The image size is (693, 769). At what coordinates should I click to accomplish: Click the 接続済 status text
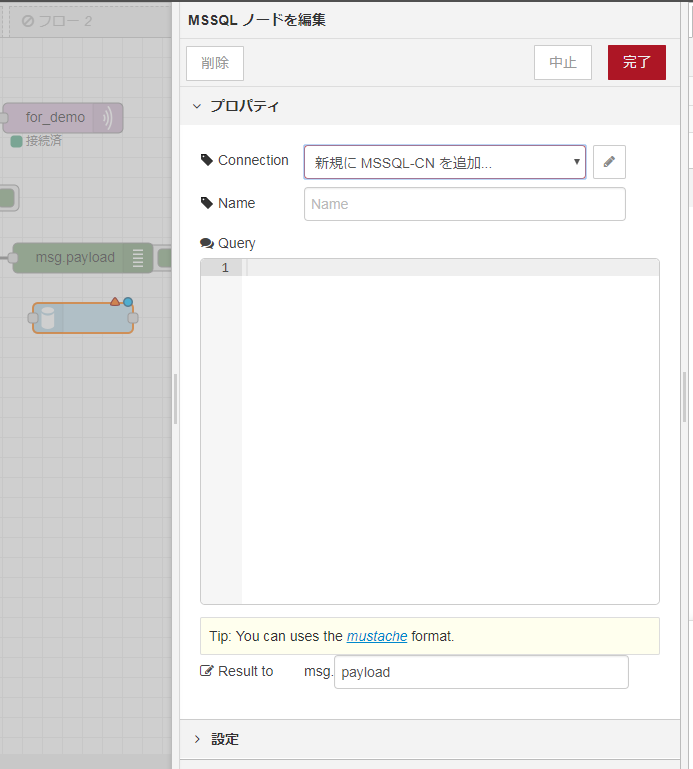point(44,141)
